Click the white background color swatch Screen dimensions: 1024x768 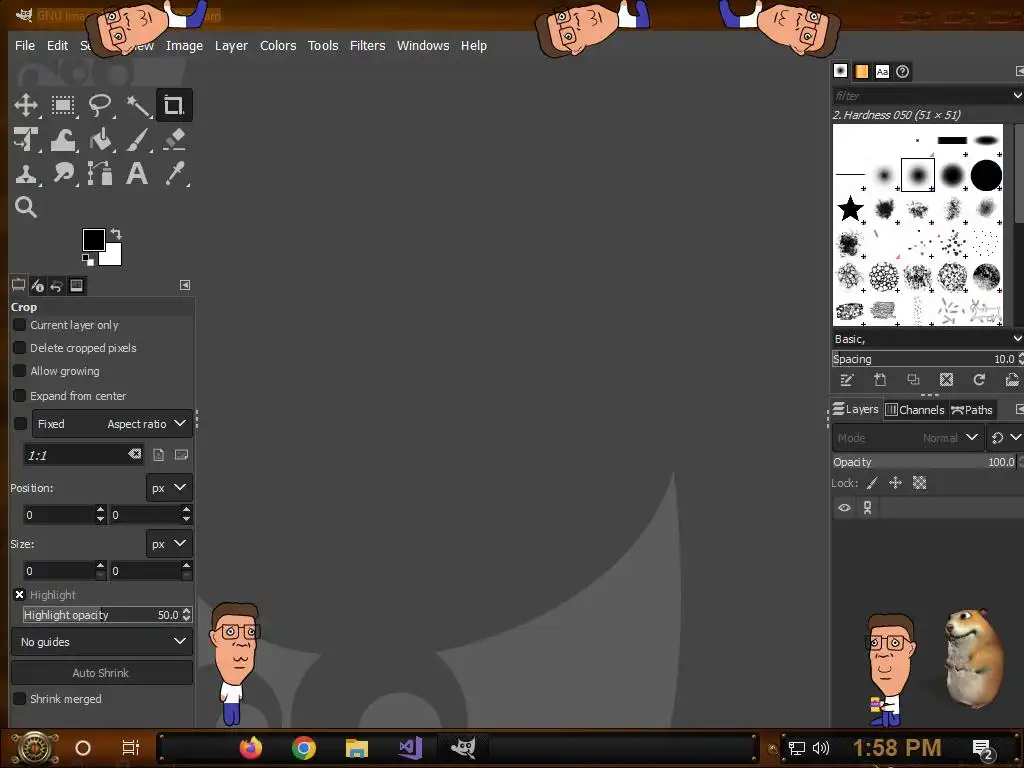click(113, 257)
